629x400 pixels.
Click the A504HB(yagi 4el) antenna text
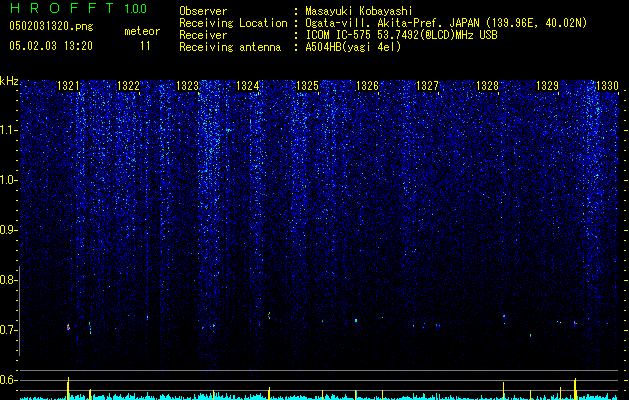coord(353,47)
